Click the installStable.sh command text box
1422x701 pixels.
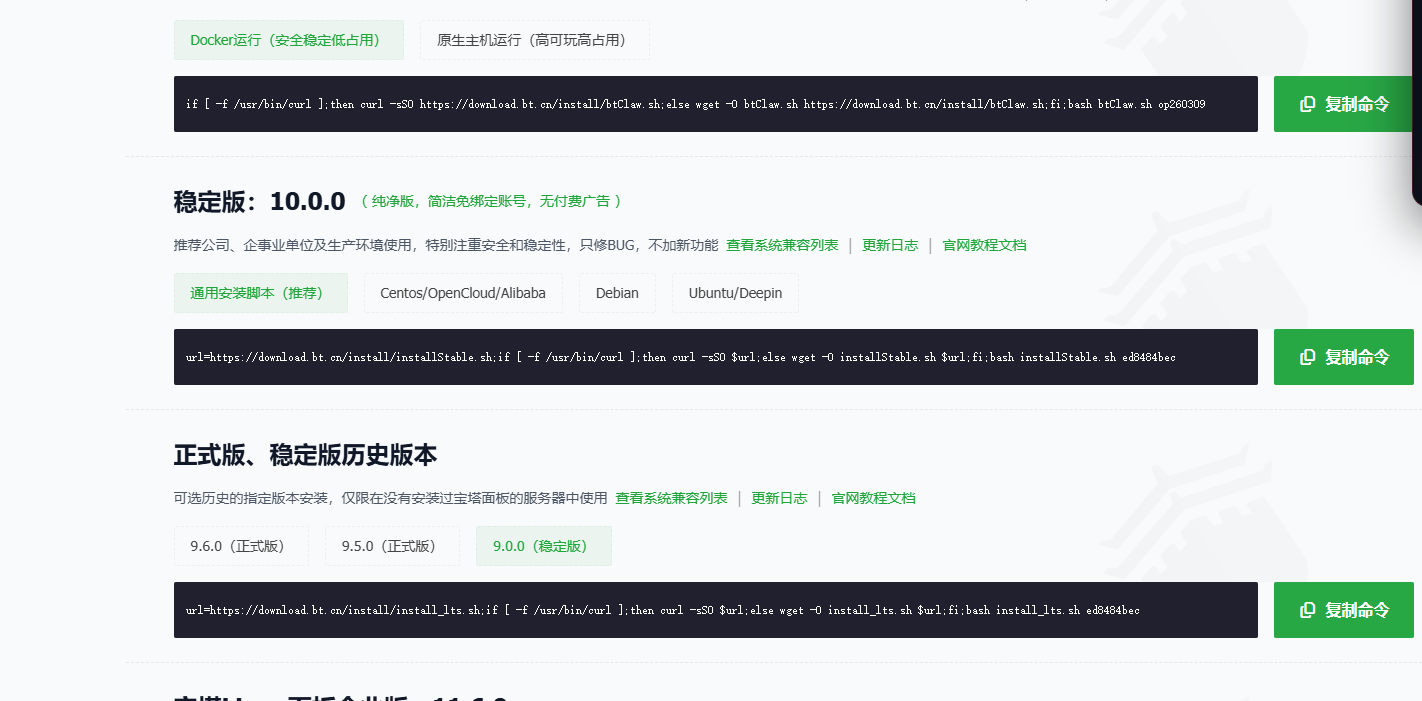coord(716,357)
